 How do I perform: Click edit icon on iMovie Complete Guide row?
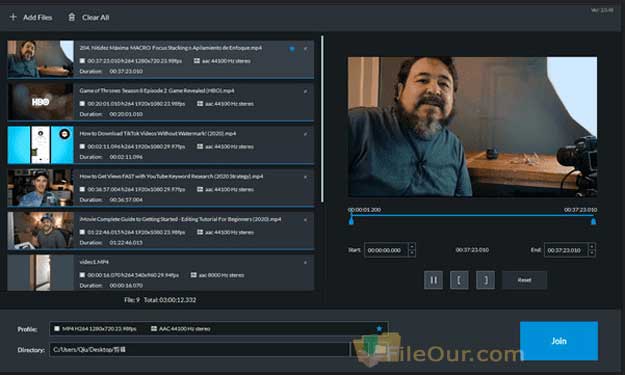tap(305, 220)
